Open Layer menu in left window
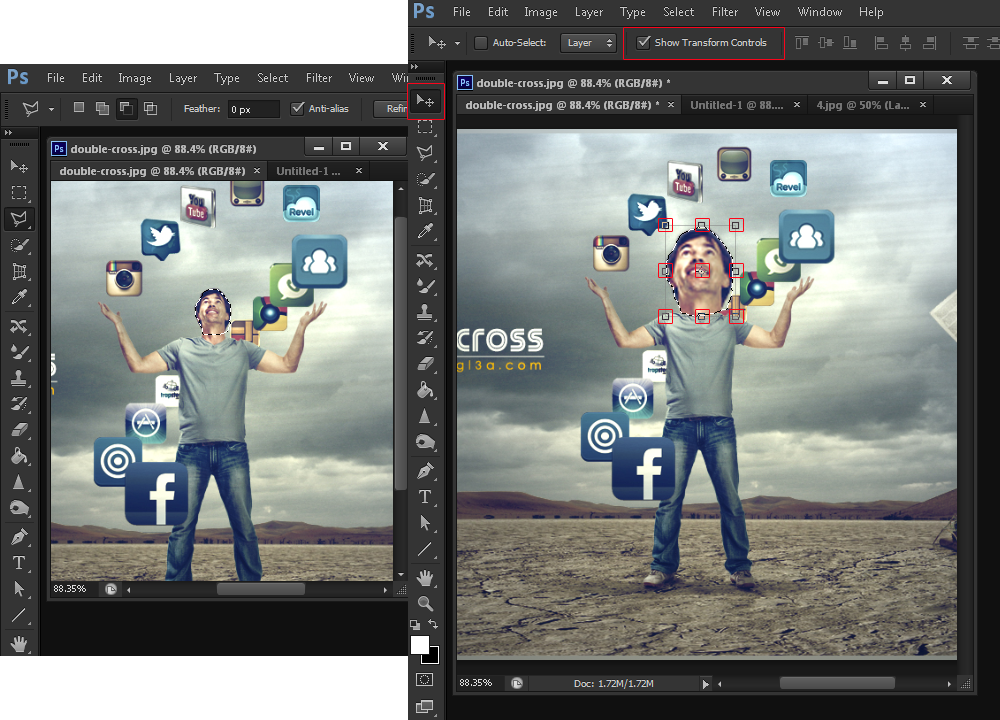 click(182, 78)
